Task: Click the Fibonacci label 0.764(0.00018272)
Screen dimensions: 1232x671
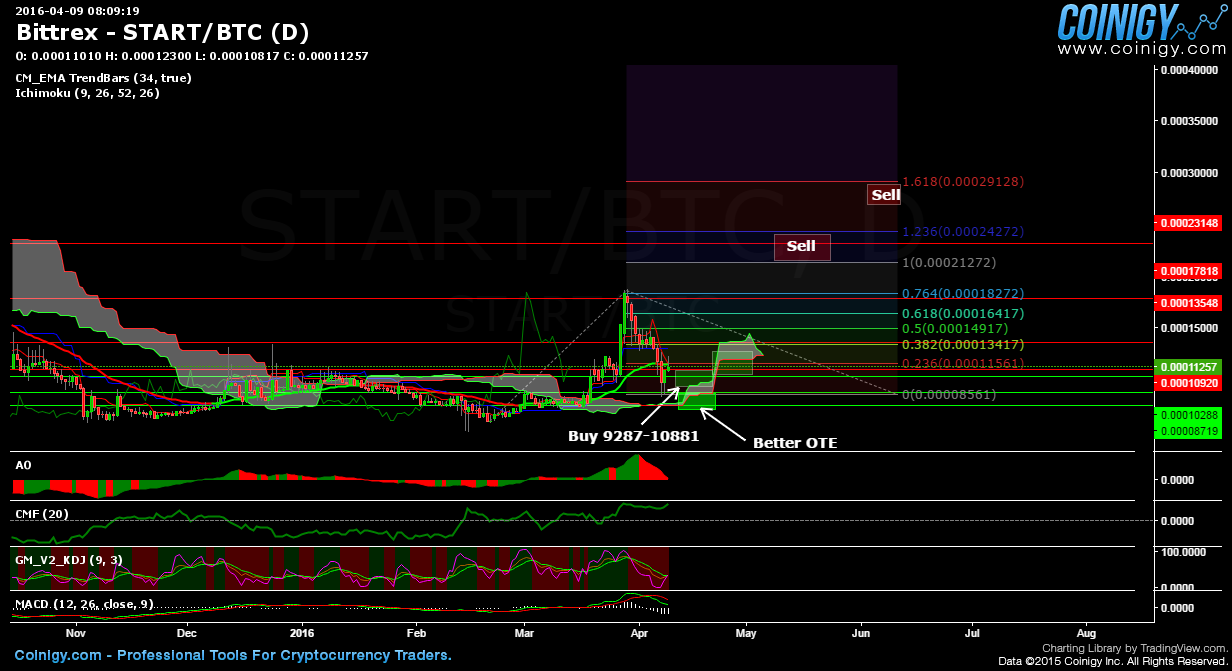Action: click(963, 294)
